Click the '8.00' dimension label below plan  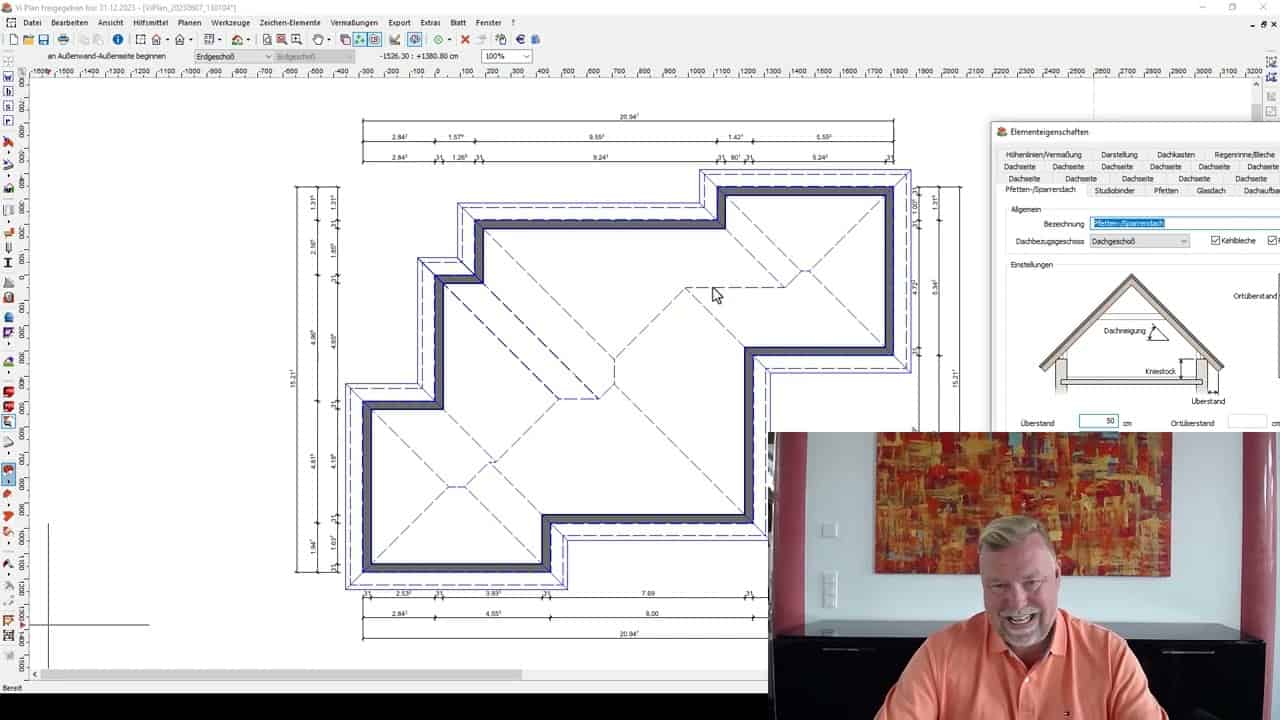652,613
